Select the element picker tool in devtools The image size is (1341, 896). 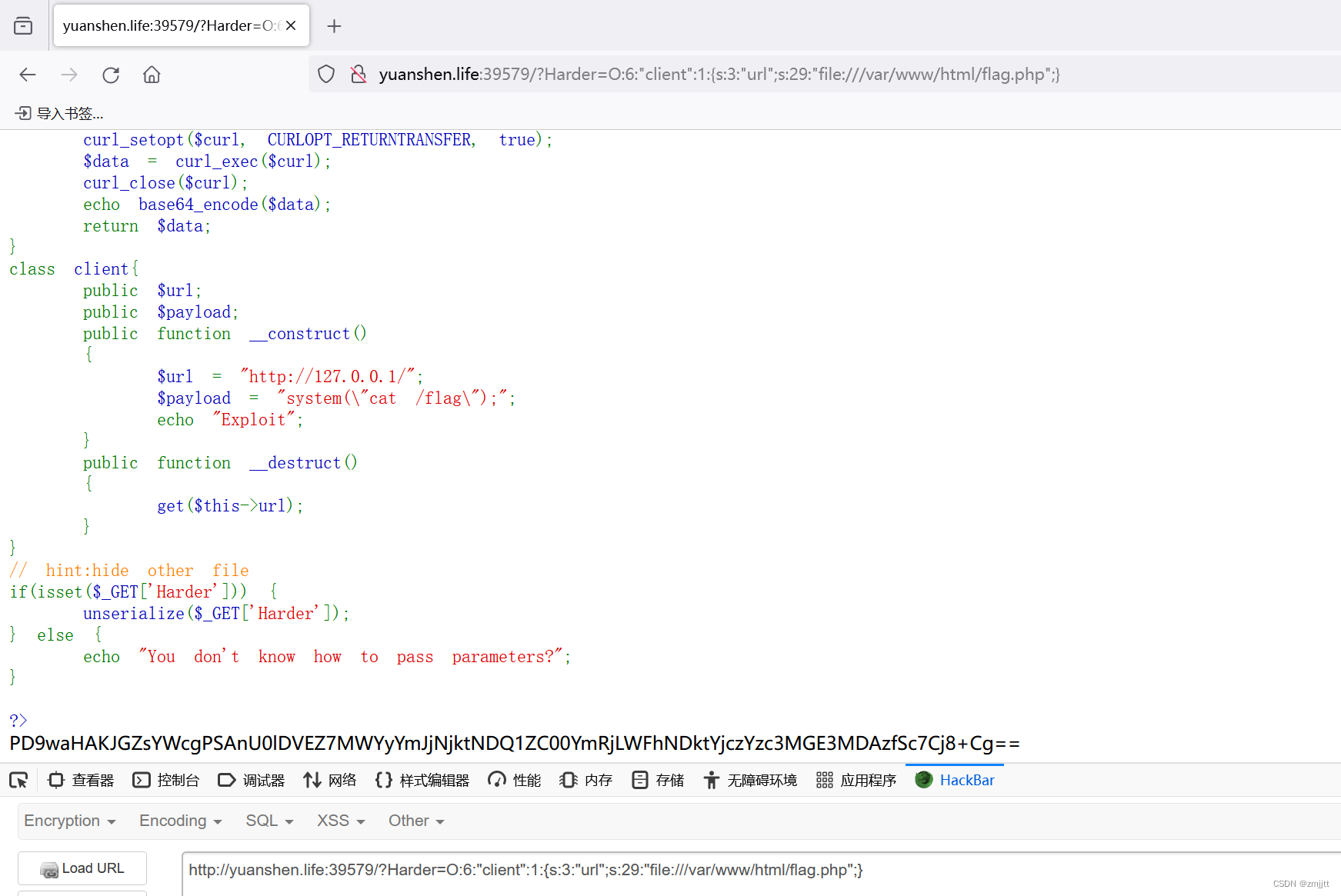pyautogui.click(x=18, y=780)
